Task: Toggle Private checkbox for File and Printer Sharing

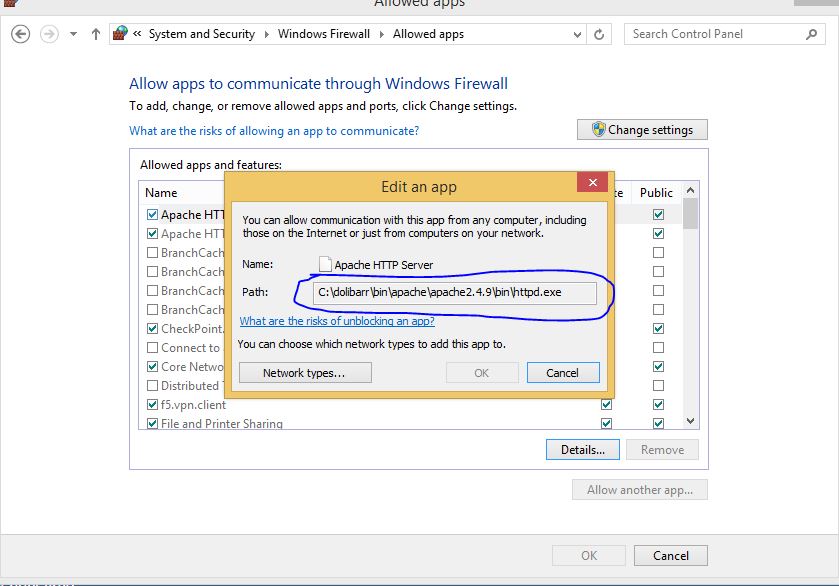Action: (606, 423)
